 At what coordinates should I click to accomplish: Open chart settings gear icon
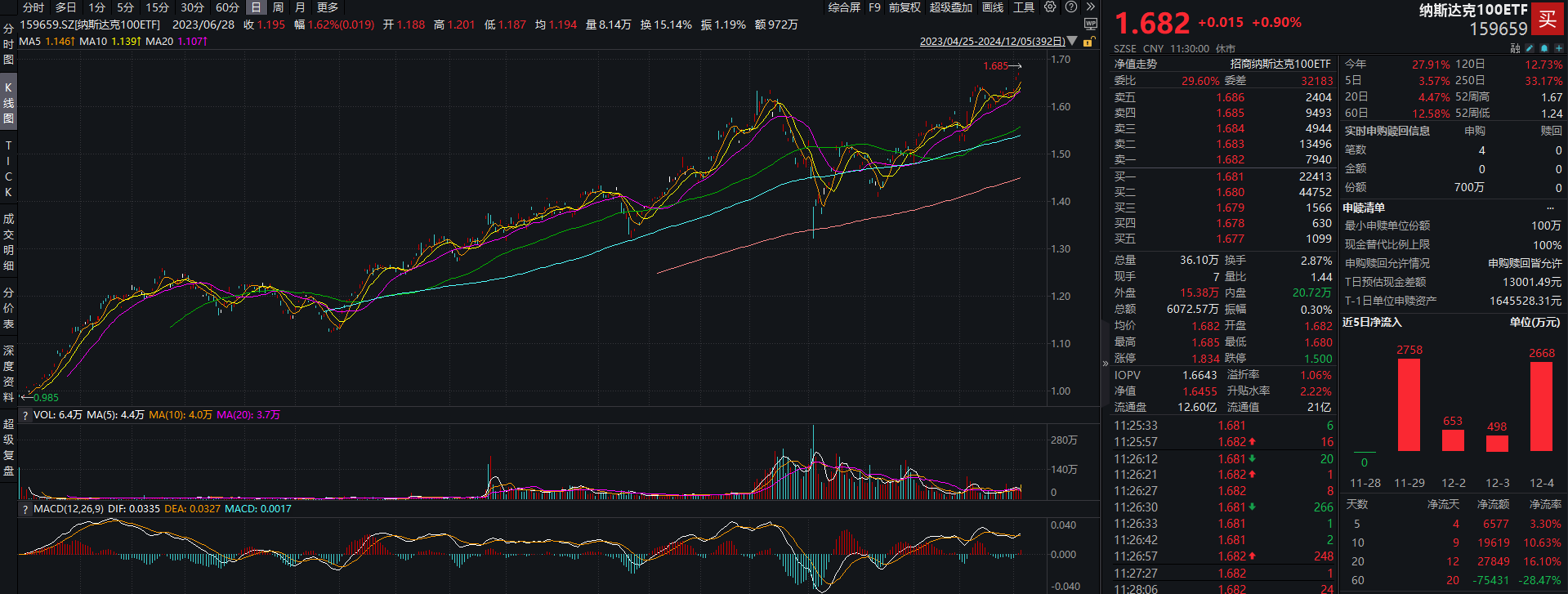(1050, 7)
